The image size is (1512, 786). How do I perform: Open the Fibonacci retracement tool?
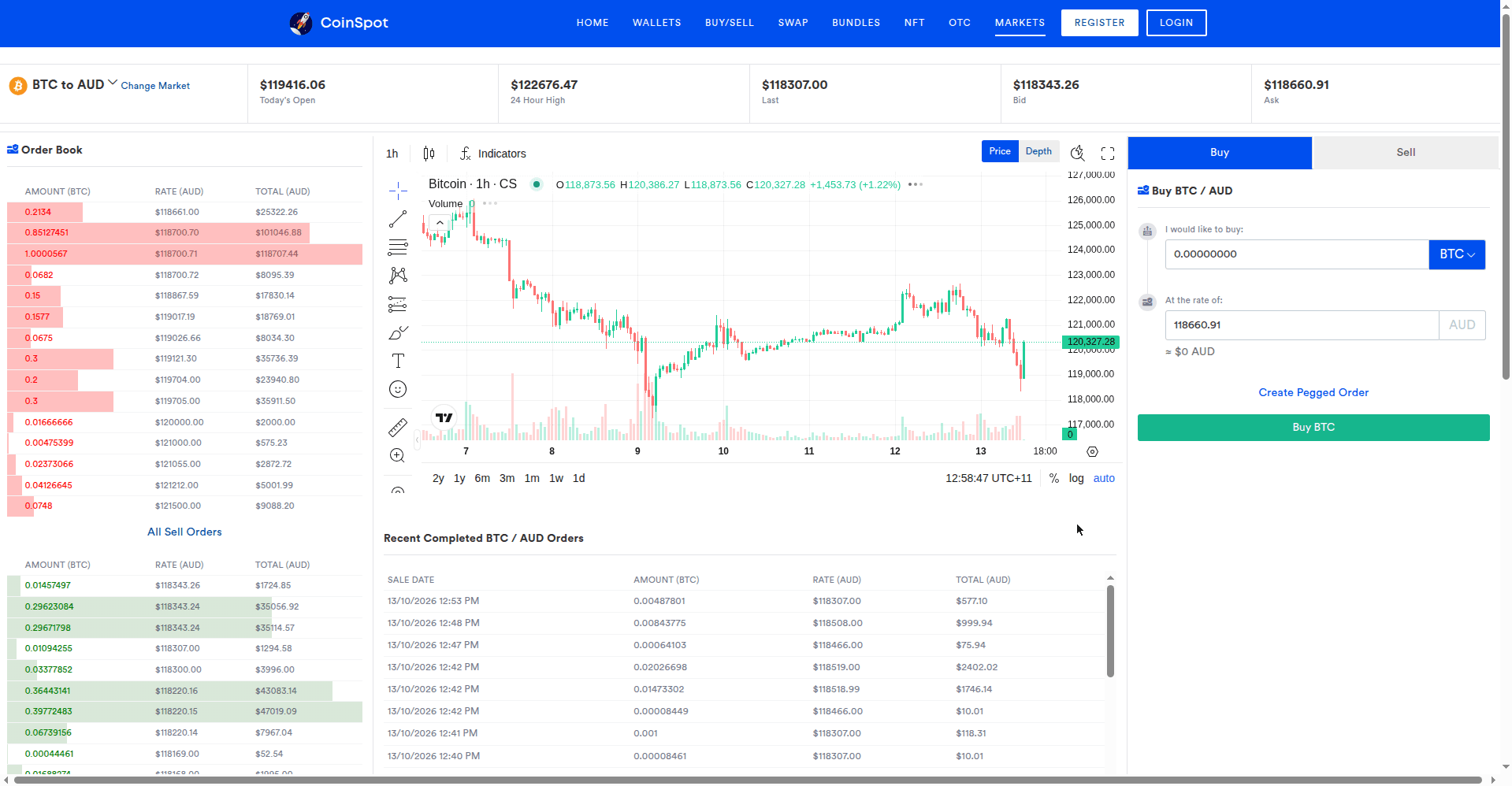click(x=398, y=247)
